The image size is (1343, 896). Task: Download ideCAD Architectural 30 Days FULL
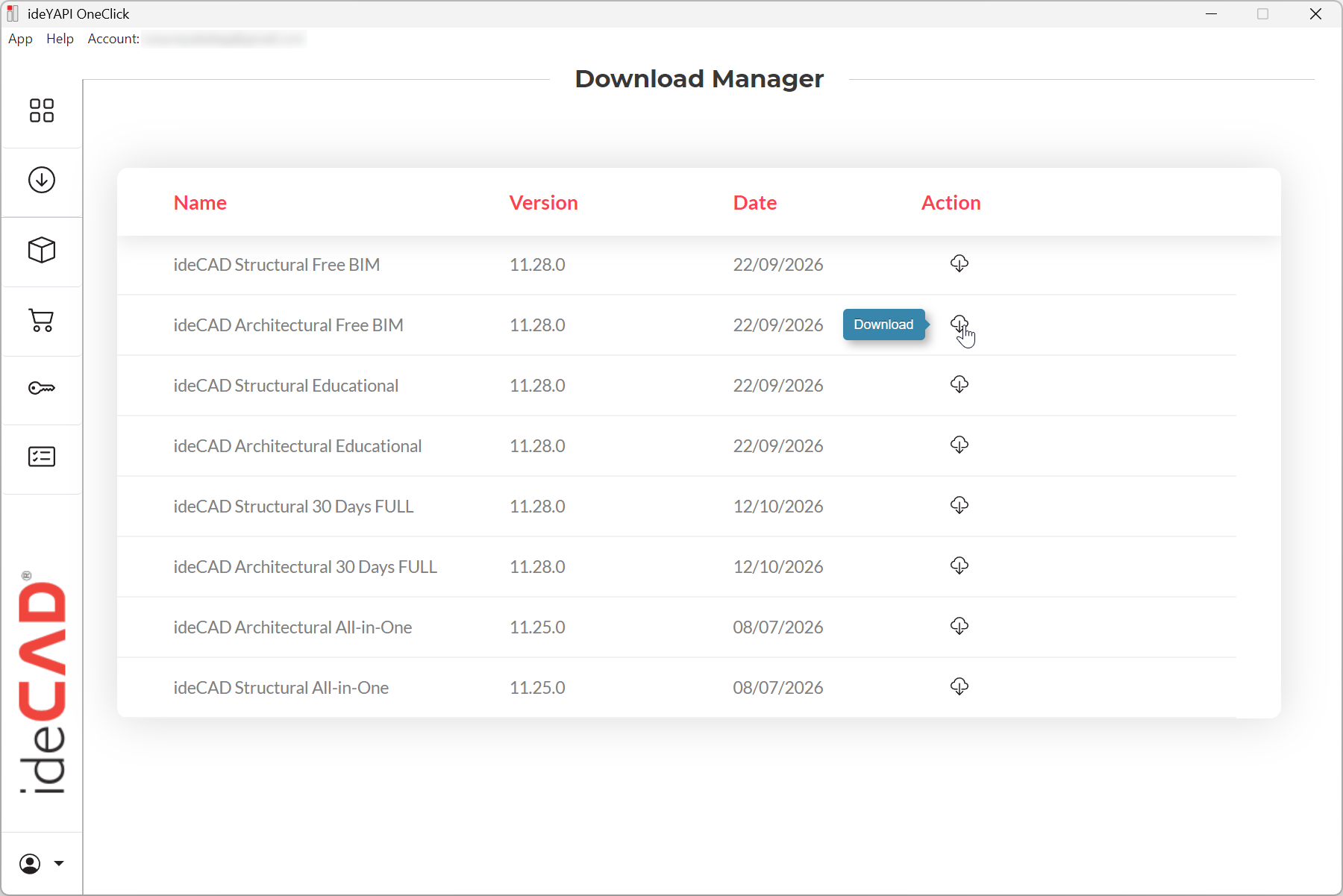959,566
